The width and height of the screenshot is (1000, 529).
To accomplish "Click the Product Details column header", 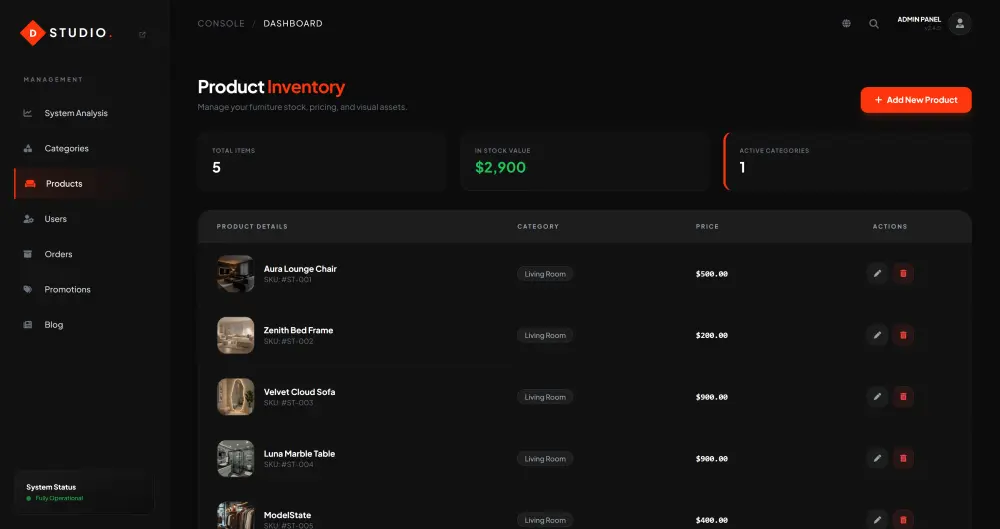I will (x=252, y=227).
